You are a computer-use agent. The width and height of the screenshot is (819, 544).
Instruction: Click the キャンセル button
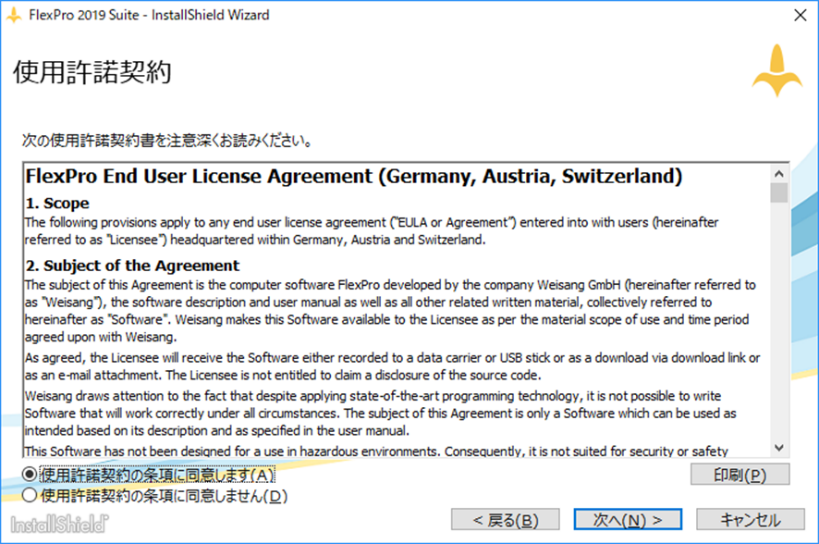(x=750, y=519)
